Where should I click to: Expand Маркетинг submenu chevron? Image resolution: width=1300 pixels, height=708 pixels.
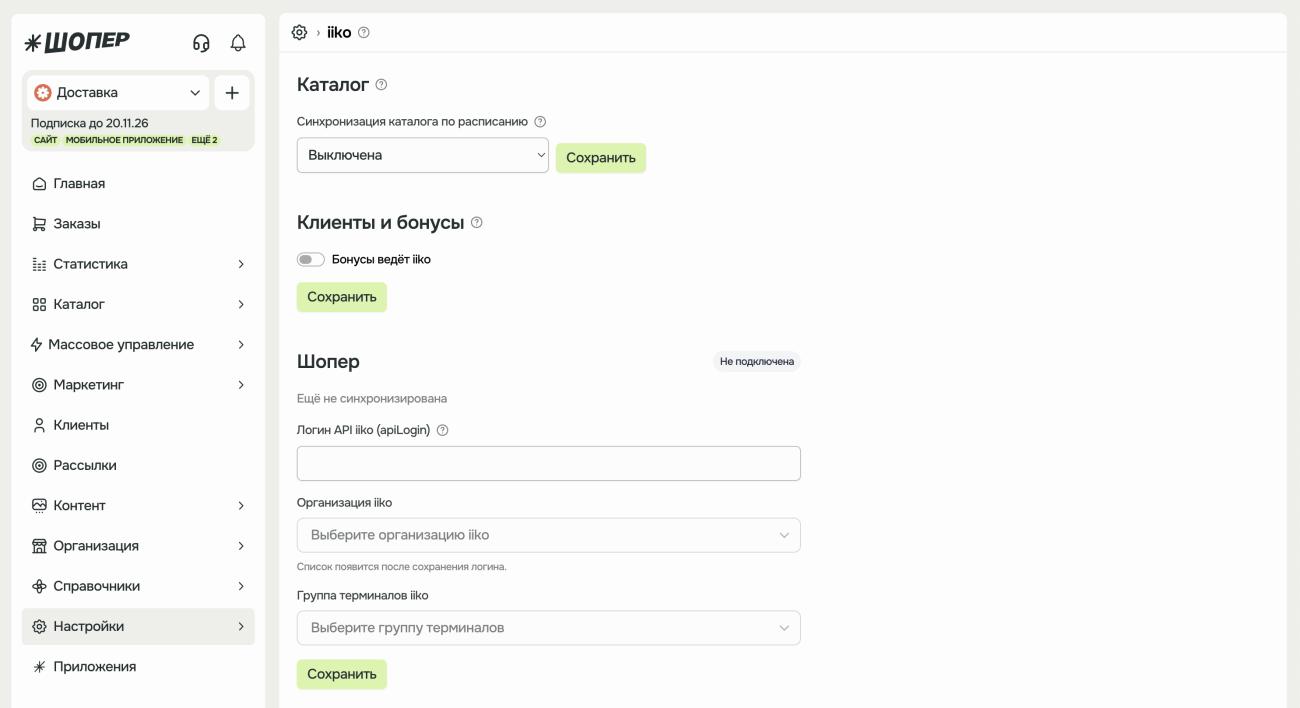241,385
